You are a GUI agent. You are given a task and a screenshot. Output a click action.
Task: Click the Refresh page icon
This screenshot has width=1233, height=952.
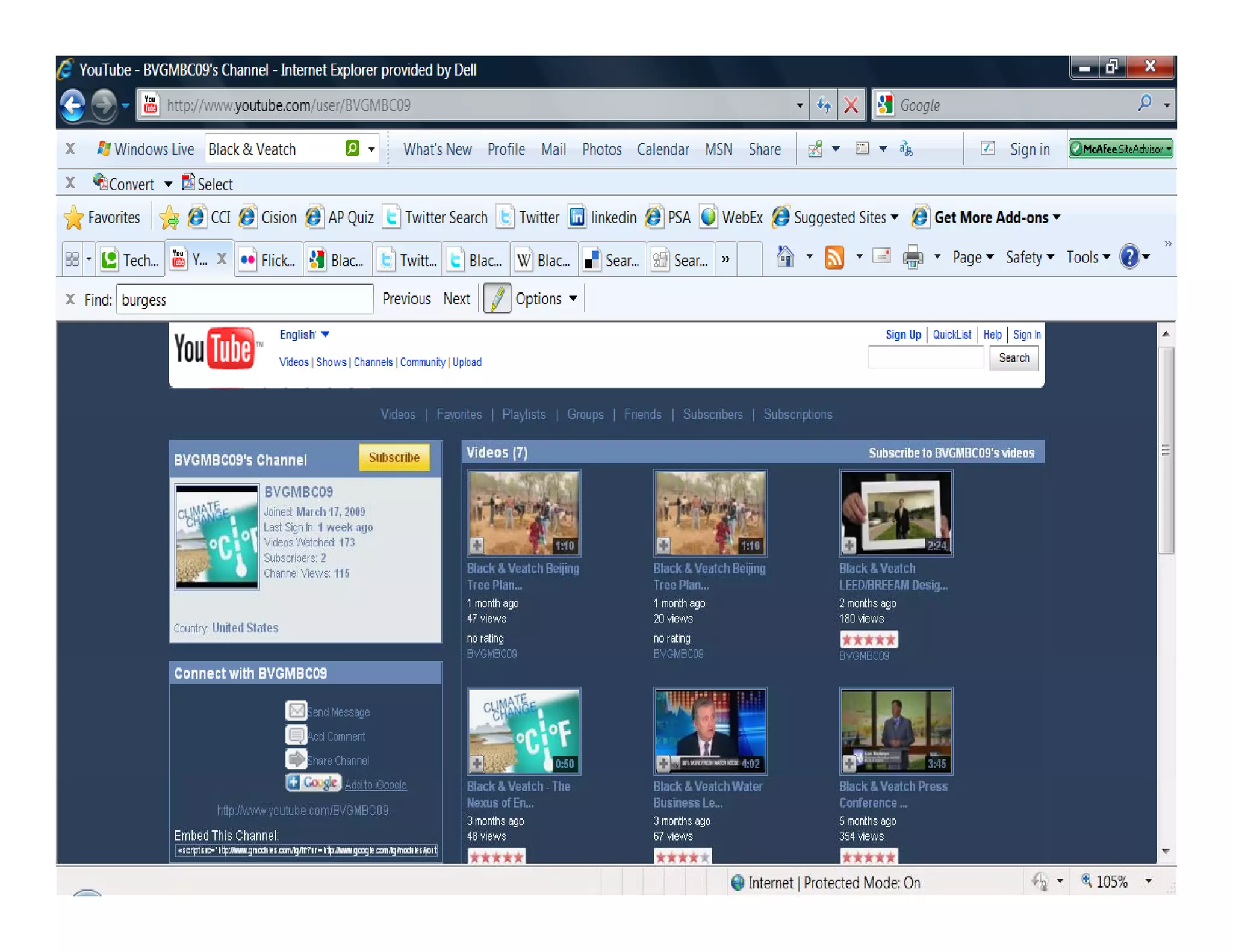point(823,105)
